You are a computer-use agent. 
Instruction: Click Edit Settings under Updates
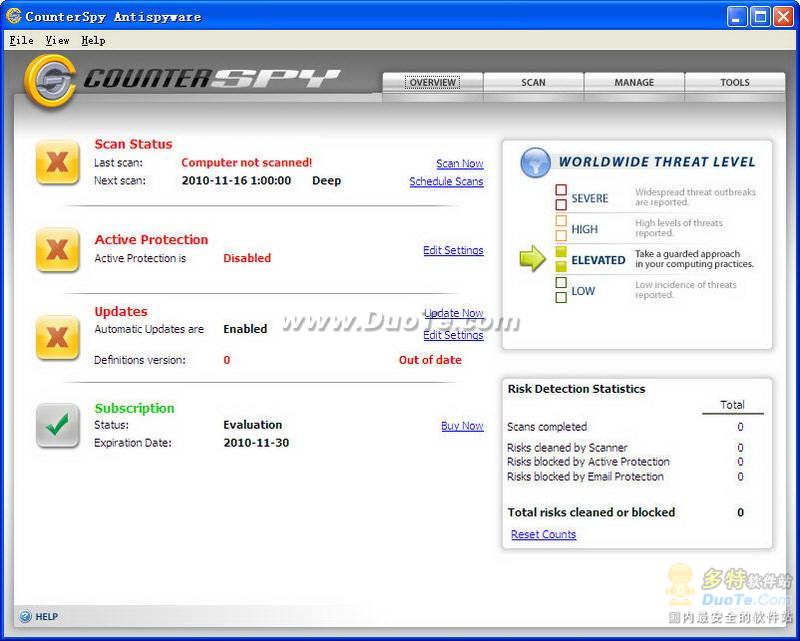click(453, 335)
